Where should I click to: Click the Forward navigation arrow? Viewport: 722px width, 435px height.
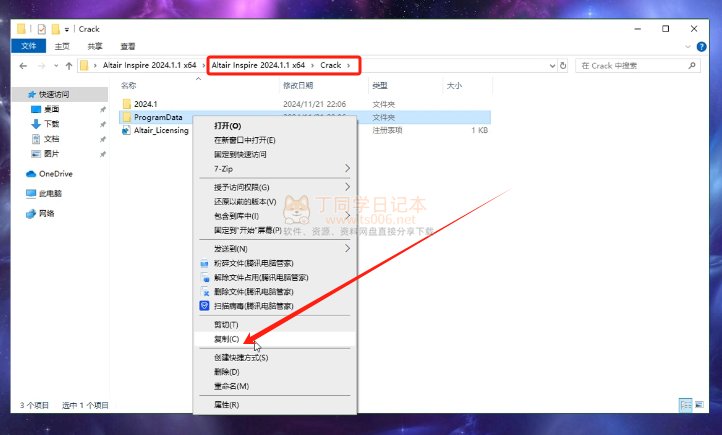tap(41, 66)
